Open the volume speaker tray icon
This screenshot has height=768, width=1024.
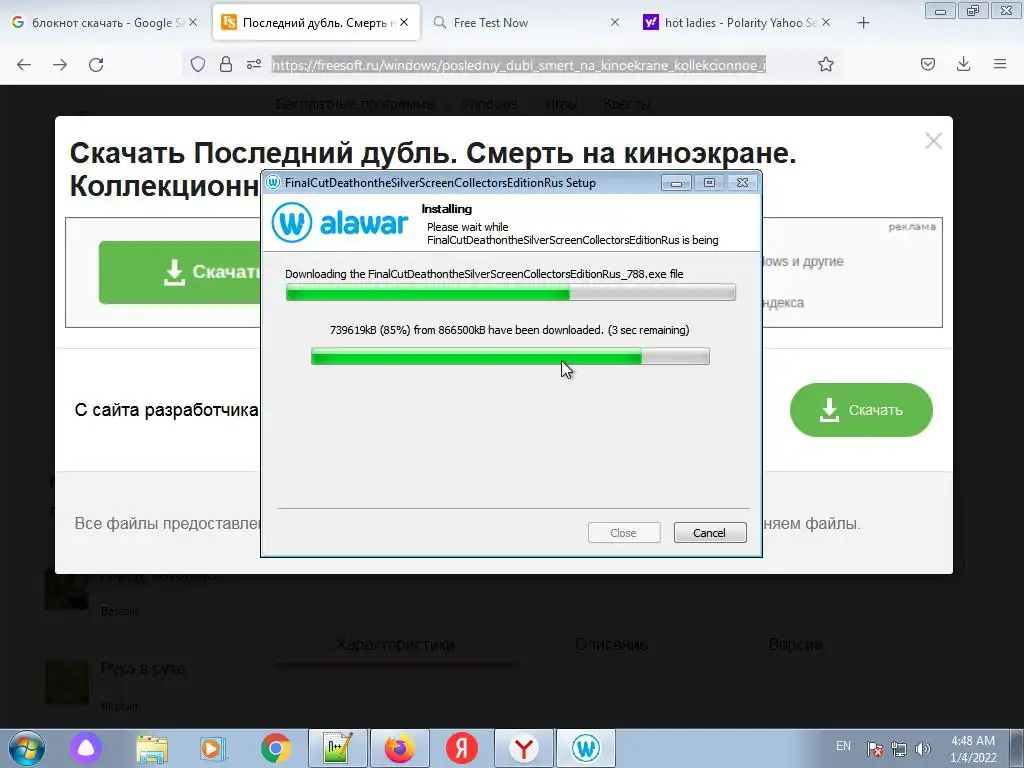click(923, 748)
